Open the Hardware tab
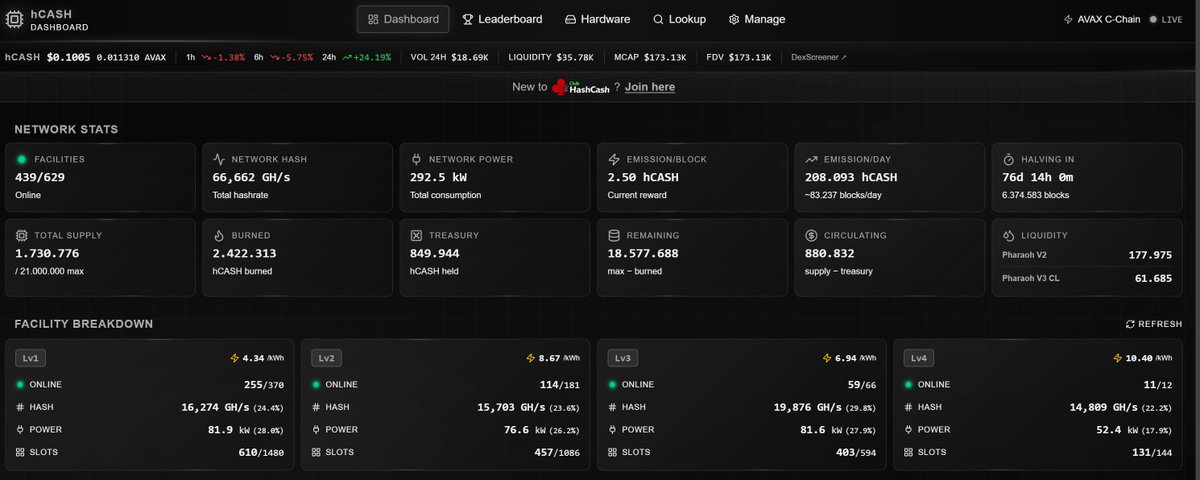Image resolution: width=1200 pixels, height=480 pixels. pyautogui.click(x=597, y=19)
